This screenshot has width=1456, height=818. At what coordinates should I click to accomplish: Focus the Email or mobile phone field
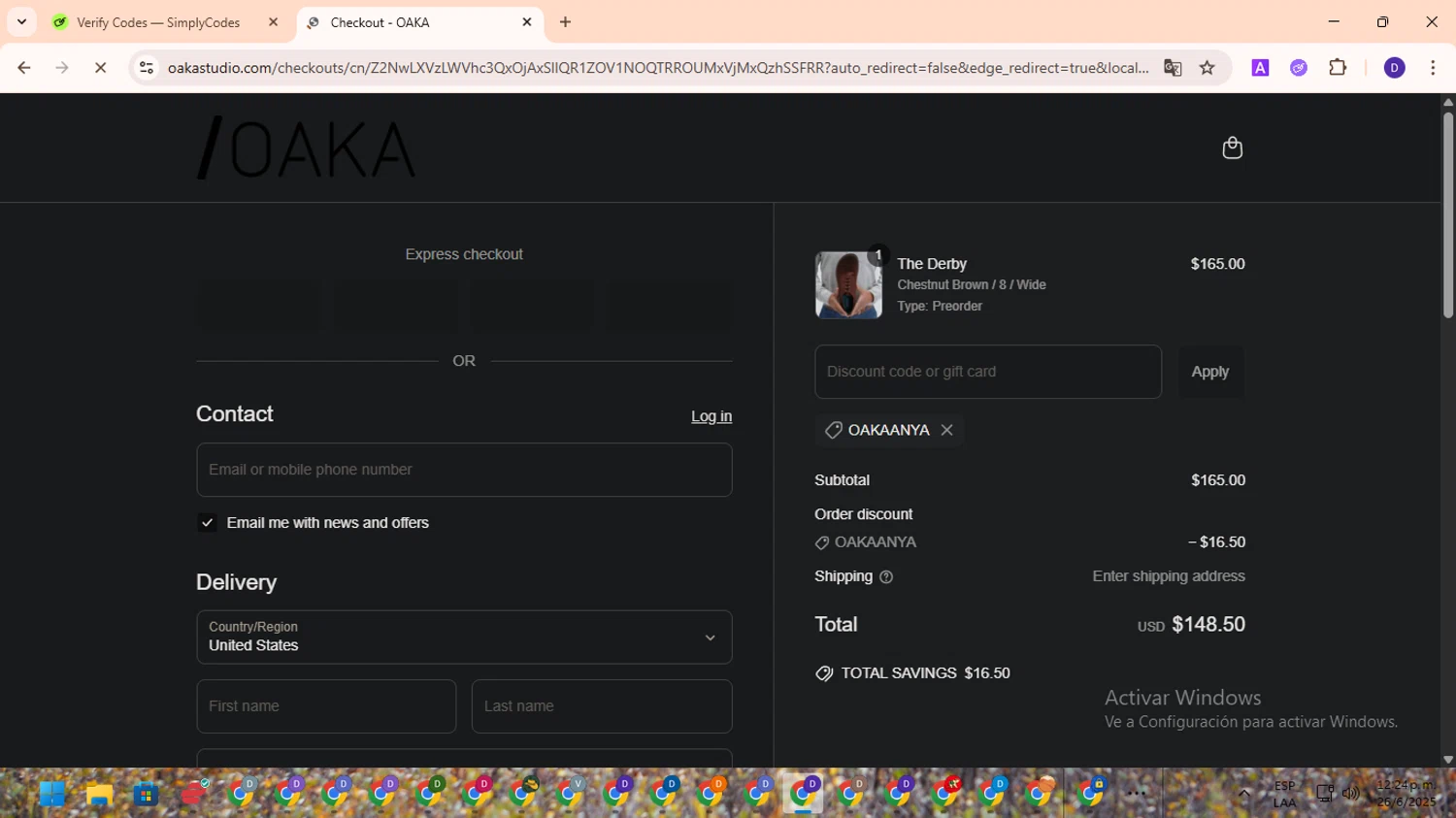point(464,470)
